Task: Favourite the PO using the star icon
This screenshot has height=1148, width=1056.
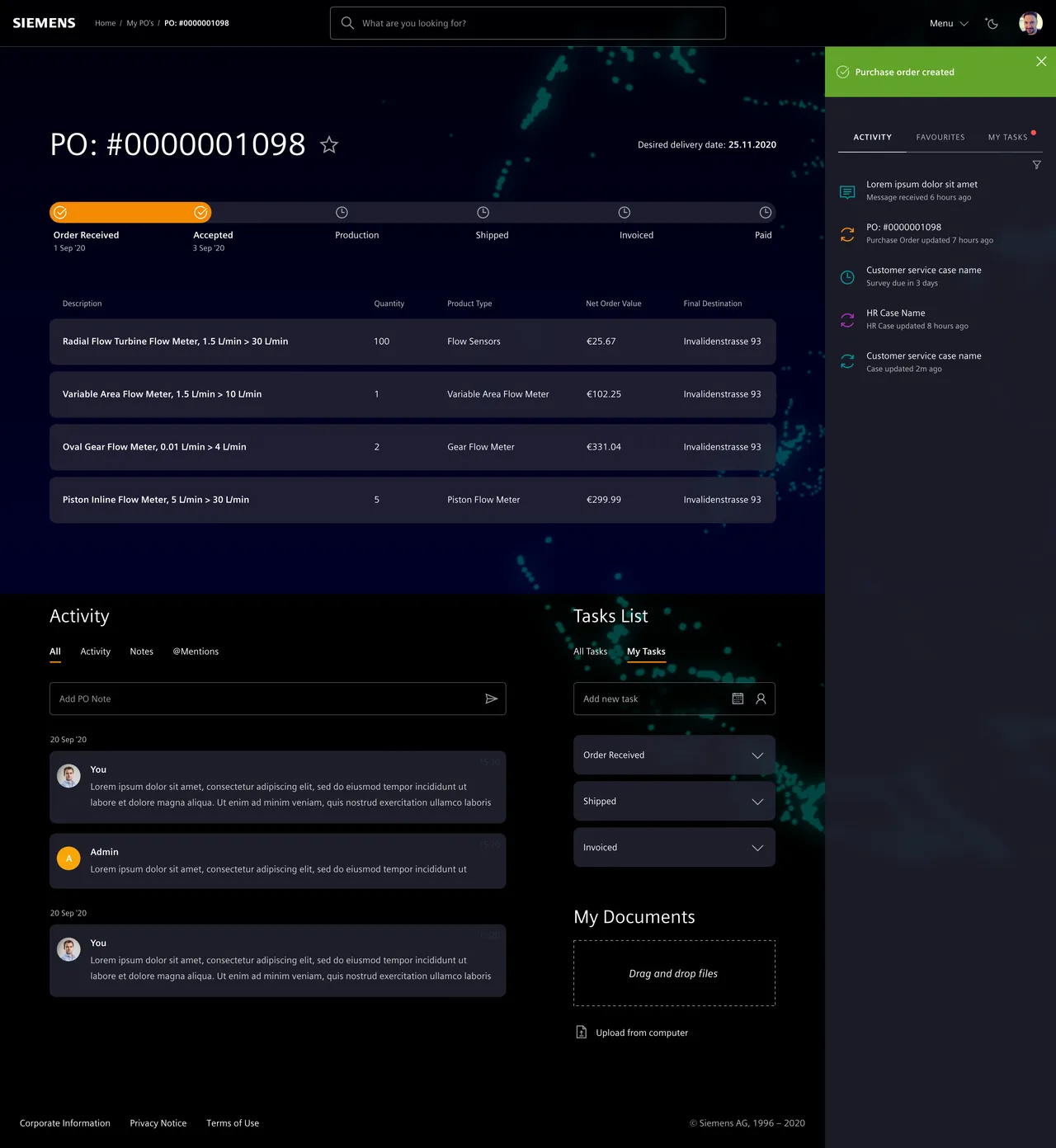Action: pyautogui.click(x=328, y=144)
